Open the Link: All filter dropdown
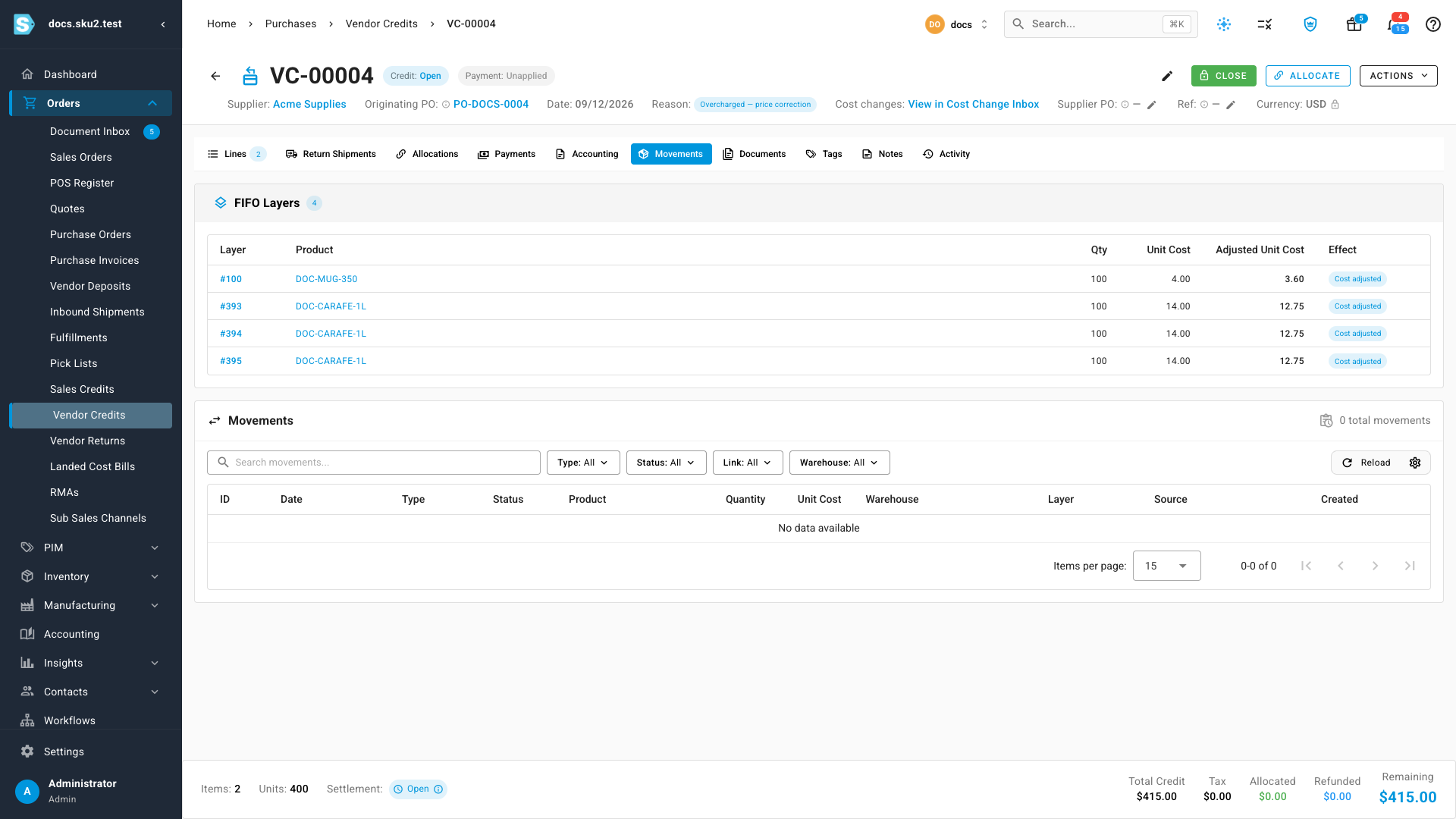 (x=748, y=463)
